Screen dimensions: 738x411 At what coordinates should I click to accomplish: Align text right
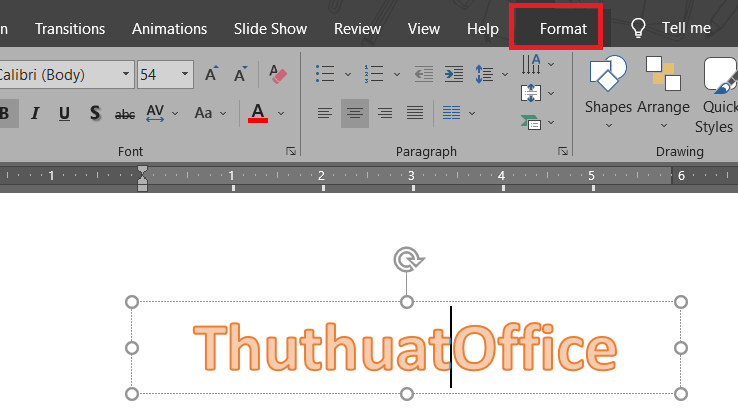pos(385,113)
